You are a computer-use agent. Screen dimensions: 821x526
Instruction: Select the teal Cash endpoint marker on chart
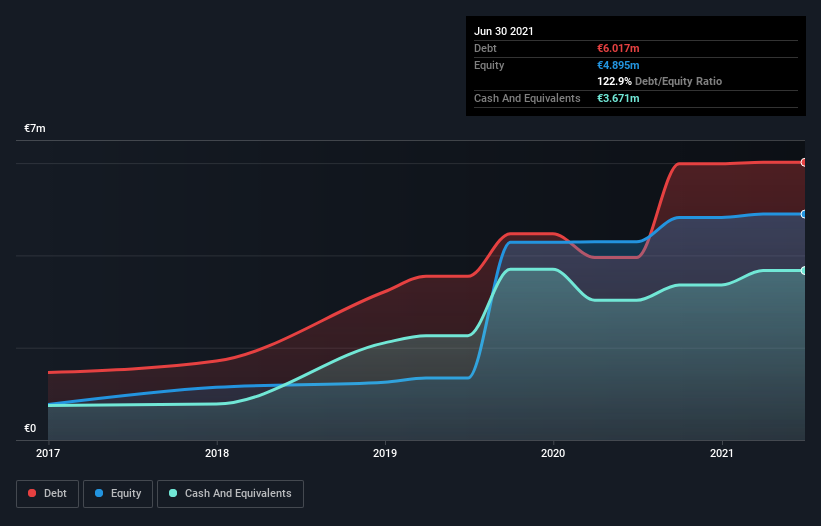(x=803, y=271)
